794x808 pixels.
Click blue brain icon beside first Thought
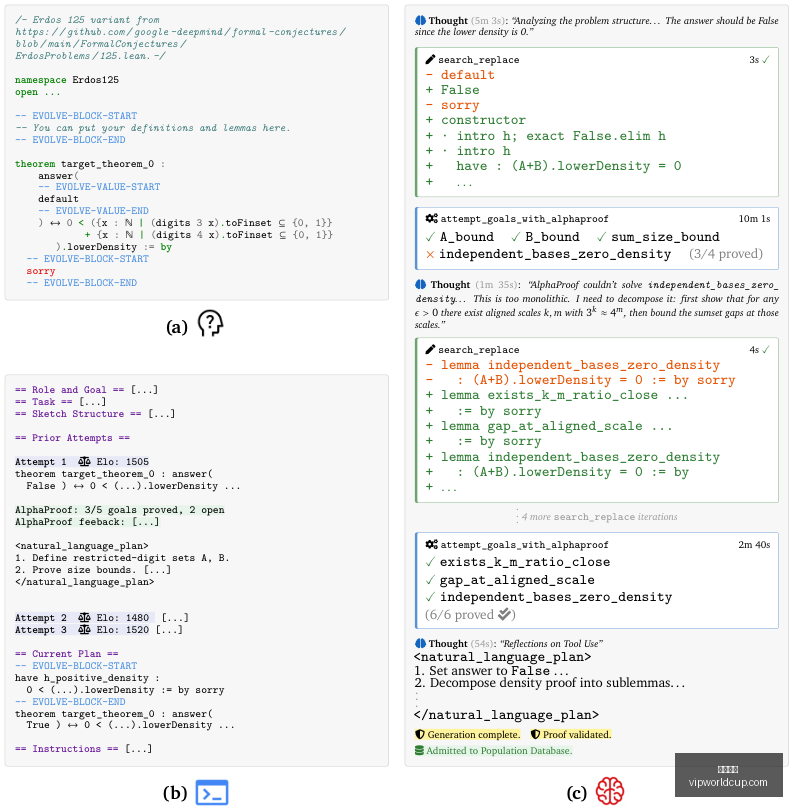[x=420, y=21]
